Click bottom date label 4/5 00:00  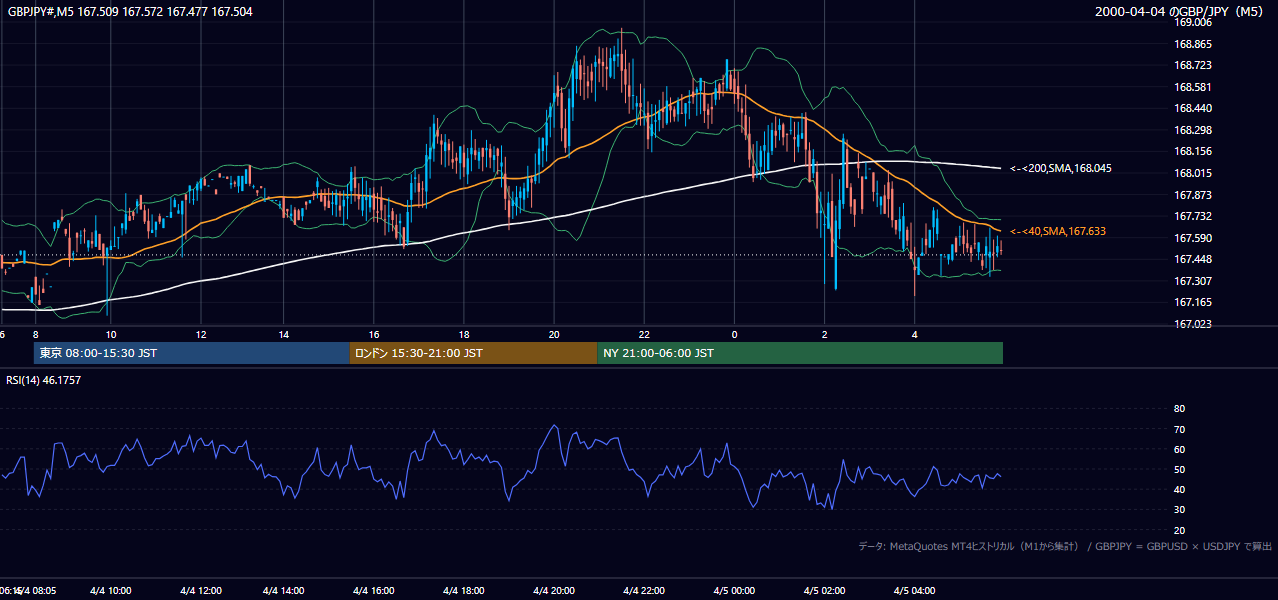point(734,590)
